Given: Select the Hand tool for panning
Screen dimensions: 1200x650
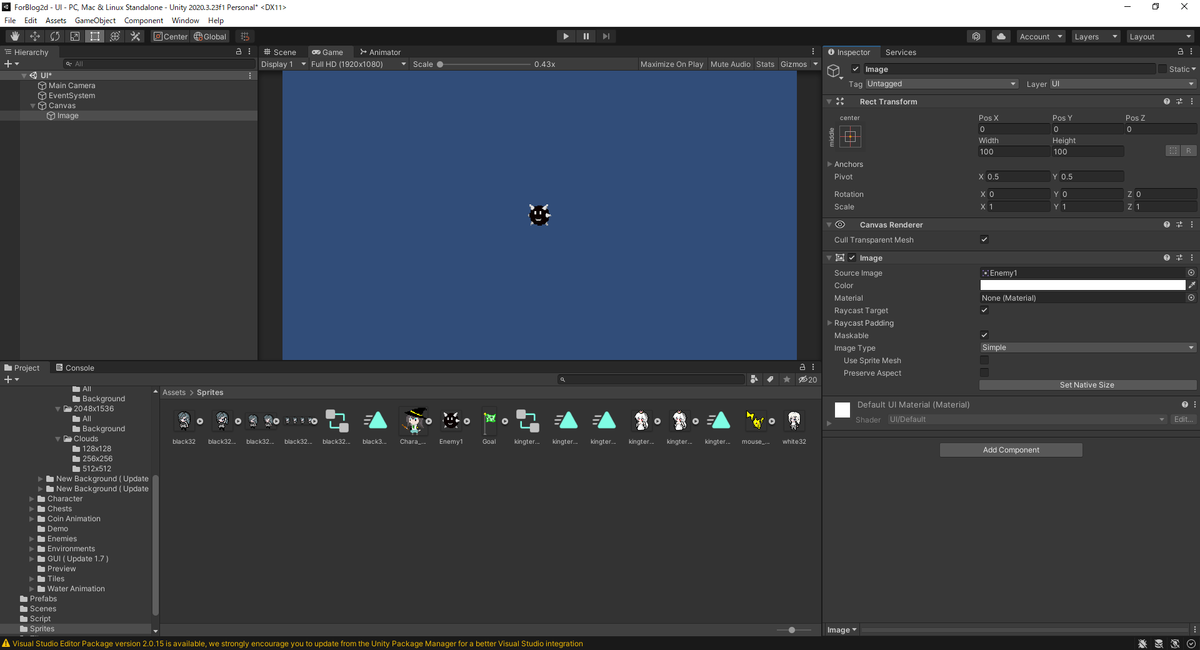Looking at the screenshot, I should [x=14, y=36].
